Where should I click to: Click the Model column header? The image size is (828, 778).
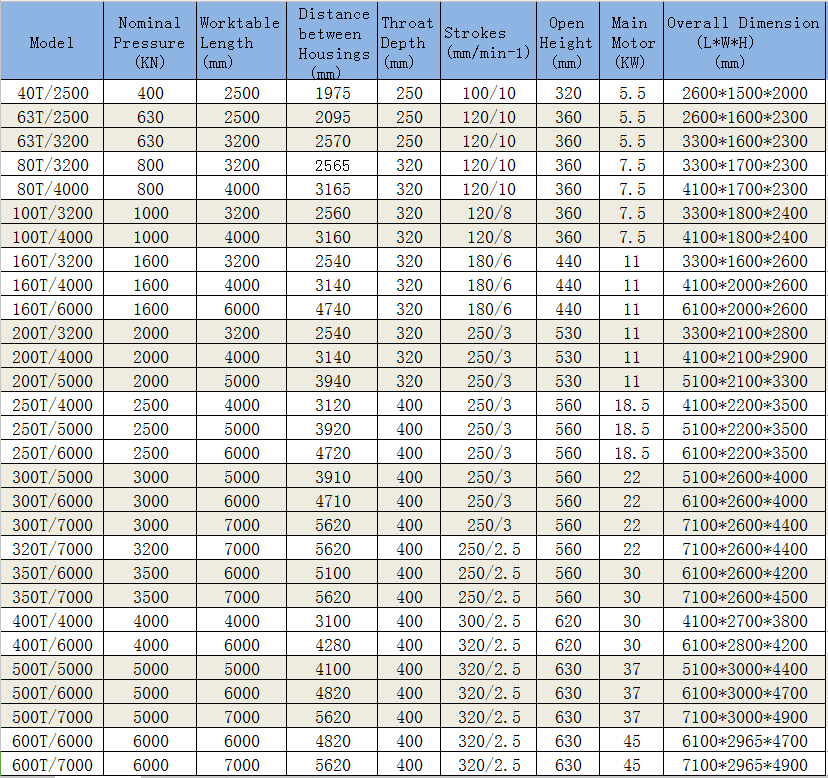pos(52,42)
